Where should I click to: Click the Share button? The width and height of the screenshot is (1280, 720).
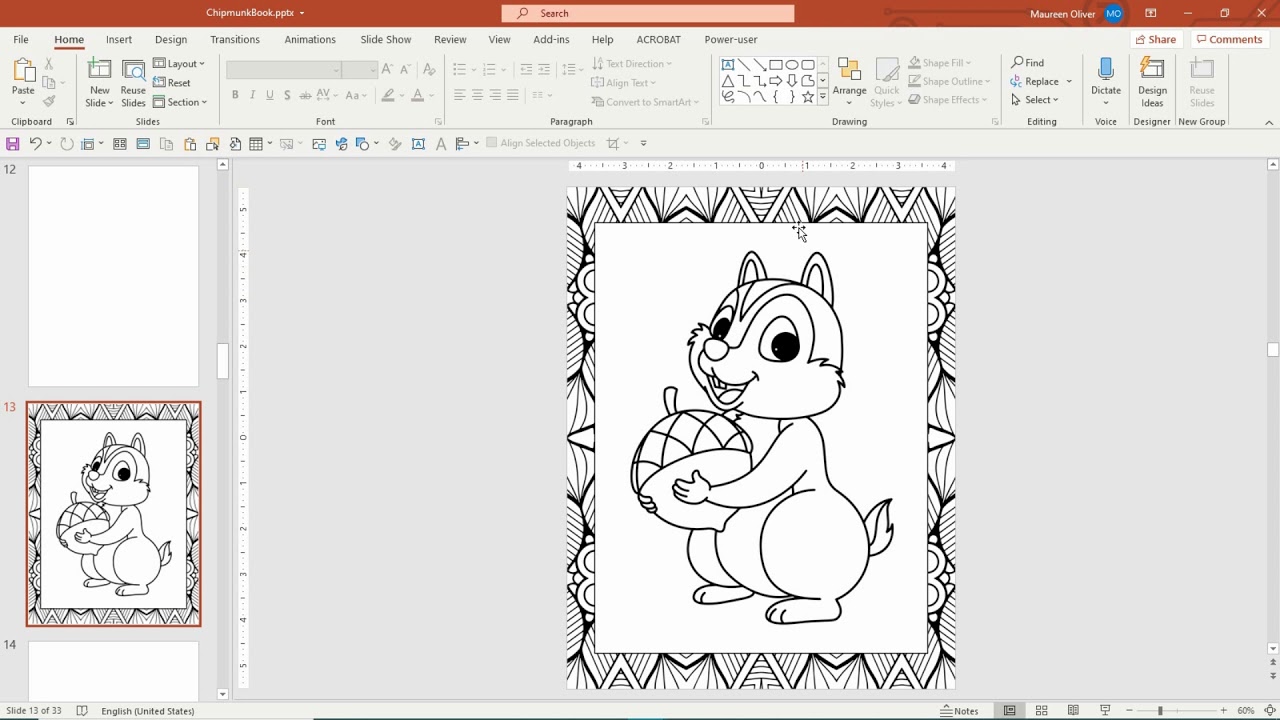click(x=1156, y=39)
